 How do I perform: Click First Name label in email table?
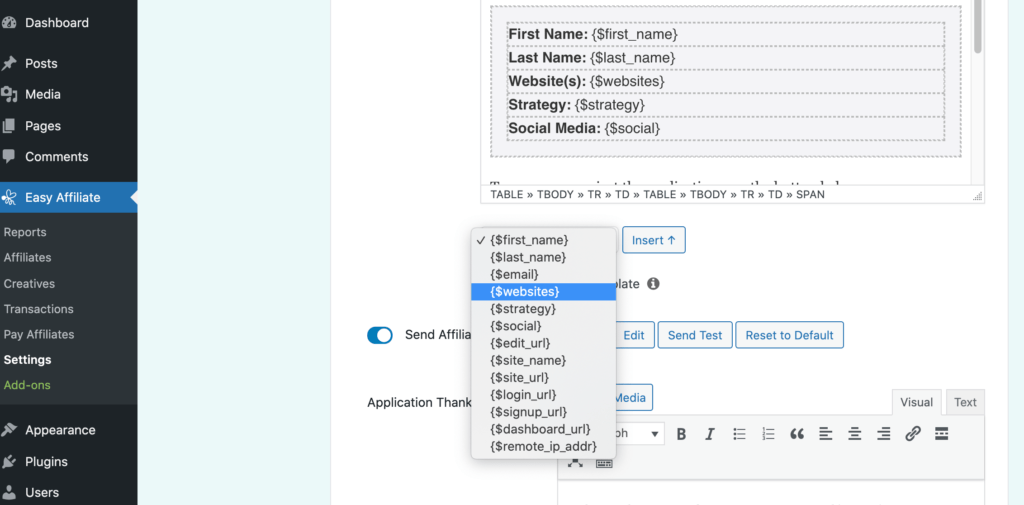pyautogui.click(x=549, y=34)
